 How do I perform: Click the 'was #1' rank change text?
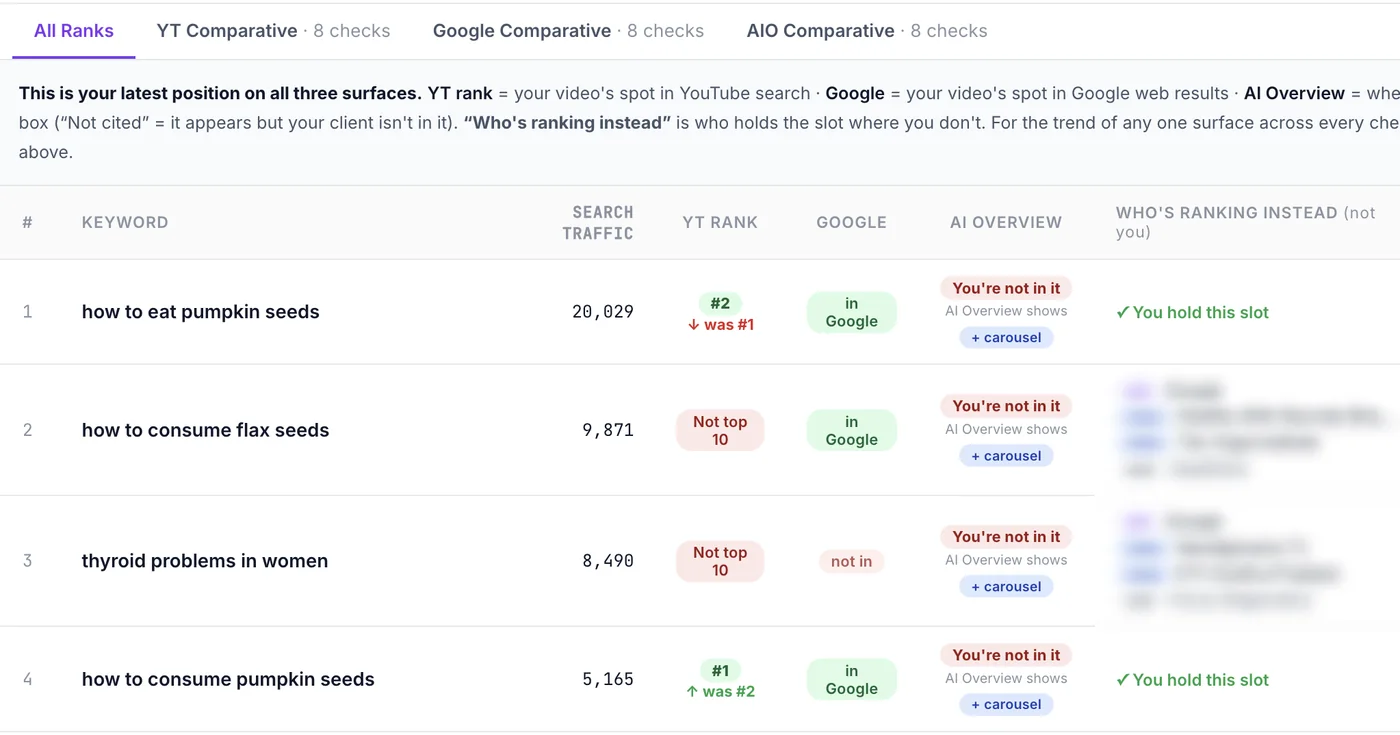(x=720, y=325)
